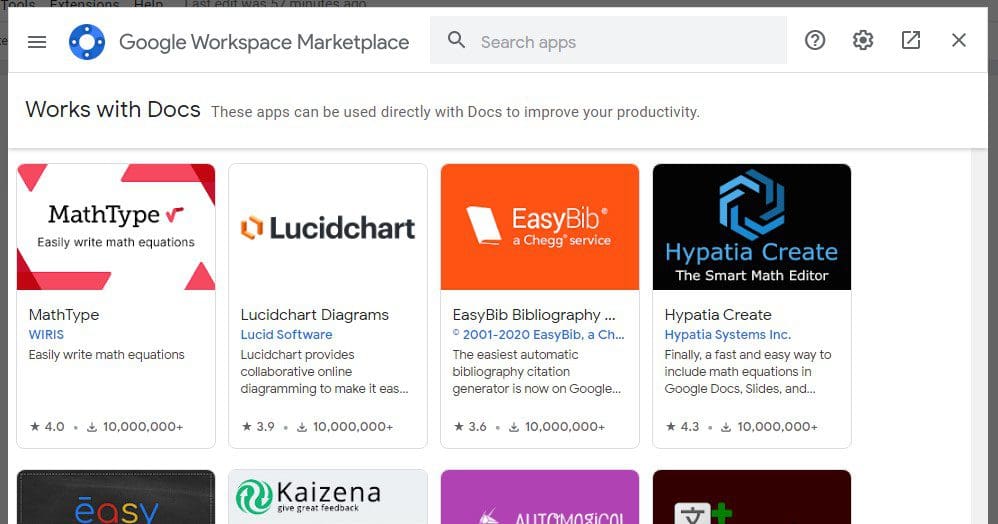Open Help via the question mark icon

click(815, 41)
